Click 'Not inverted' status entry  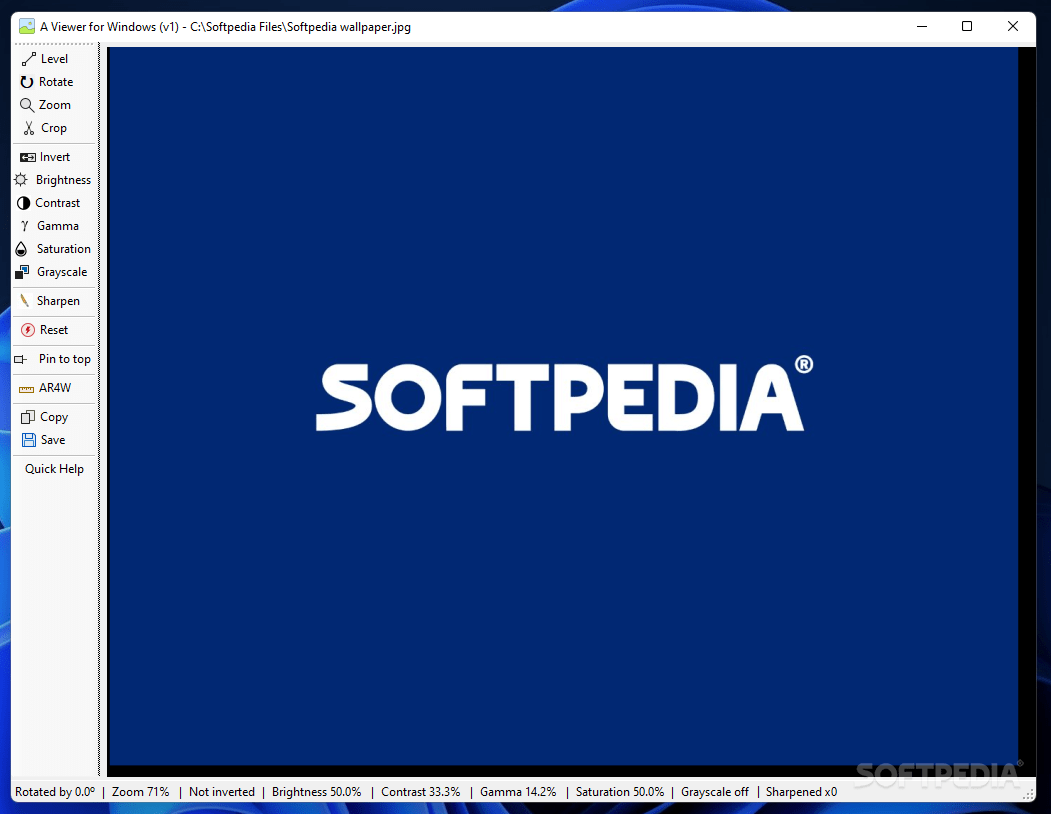pos(222,792)
